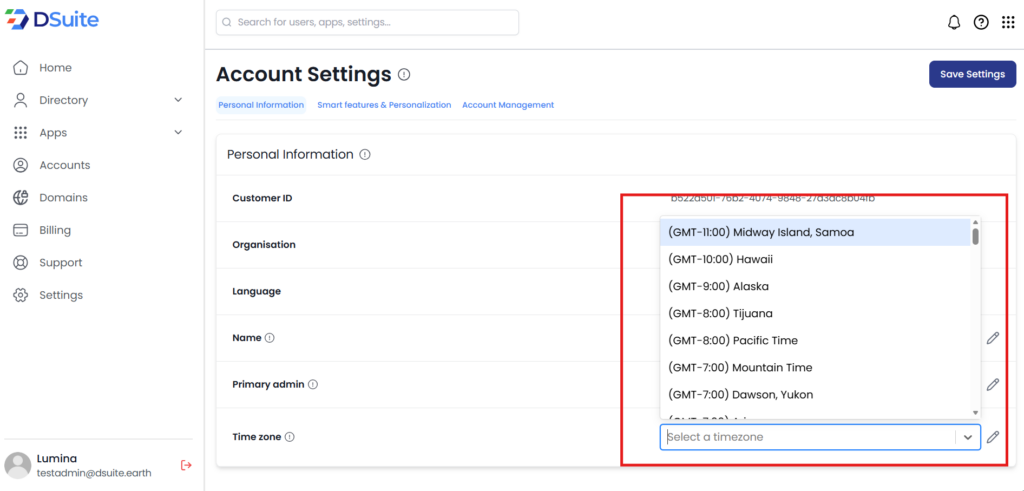
Task: Open the help question mark icon
Action: 981,23
